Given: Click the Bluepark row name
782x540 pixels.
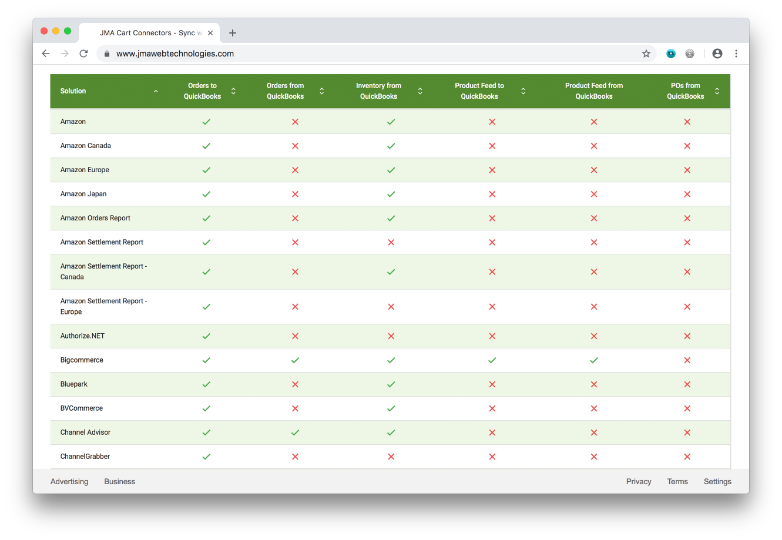Looking at the screenshot, I should coord(73,384).
